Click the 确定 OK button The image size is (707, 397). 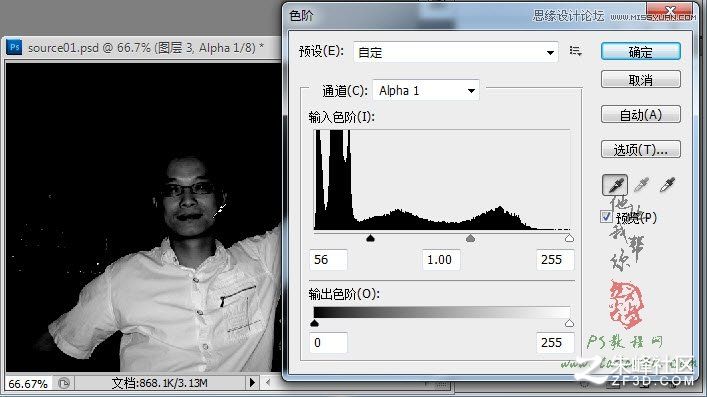click(x=641, y=52)
